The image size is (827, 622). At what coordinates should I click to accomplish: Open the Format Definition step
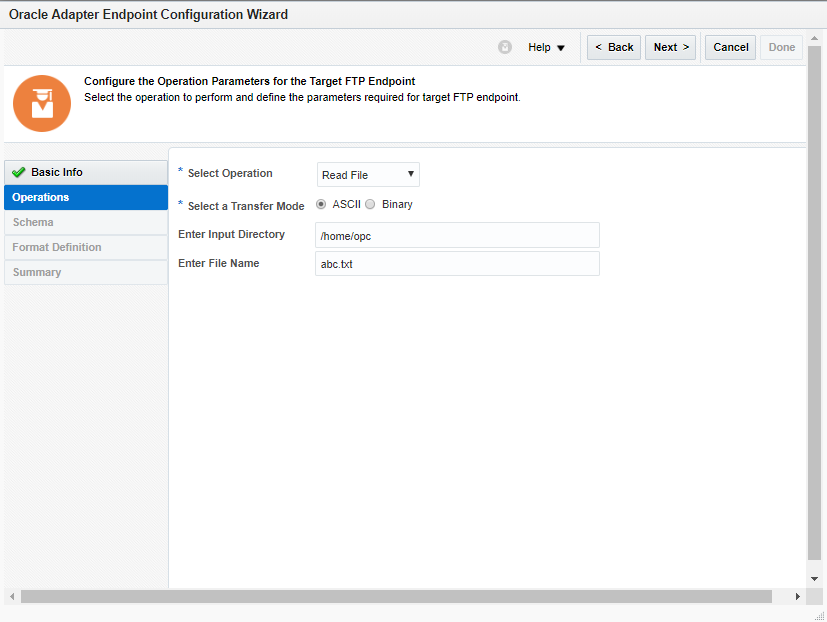(x=86, y=247)
